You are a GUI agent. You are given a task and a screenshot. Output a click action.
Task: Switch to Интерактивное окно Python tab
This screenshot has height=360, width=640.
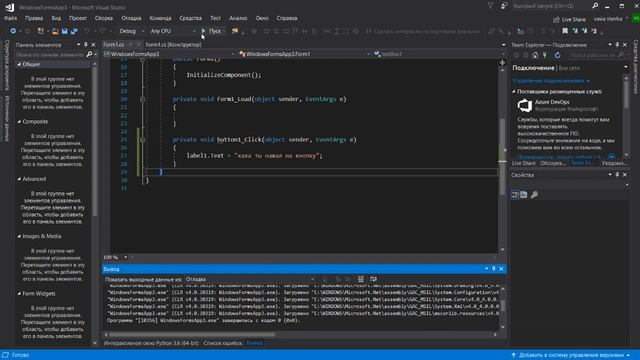(151, 343)
